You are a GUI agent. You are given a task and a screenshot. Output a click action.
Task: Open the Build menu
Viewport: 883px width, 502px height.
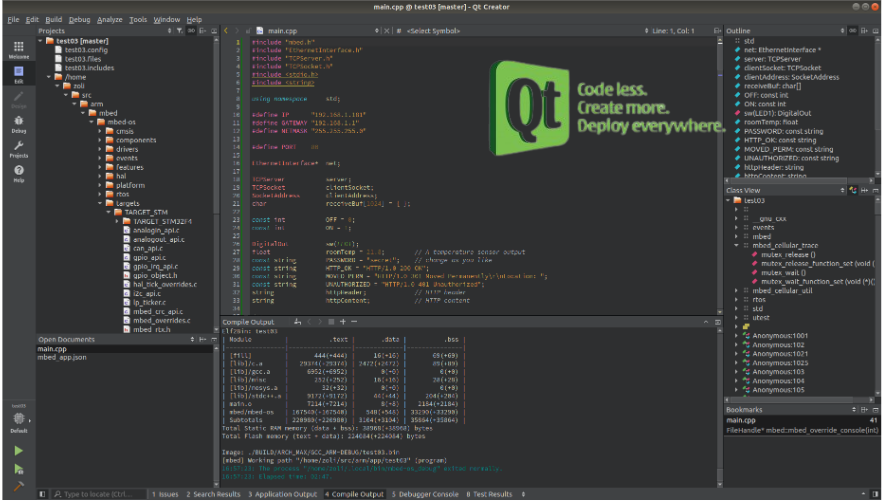[x=53, y=19]
